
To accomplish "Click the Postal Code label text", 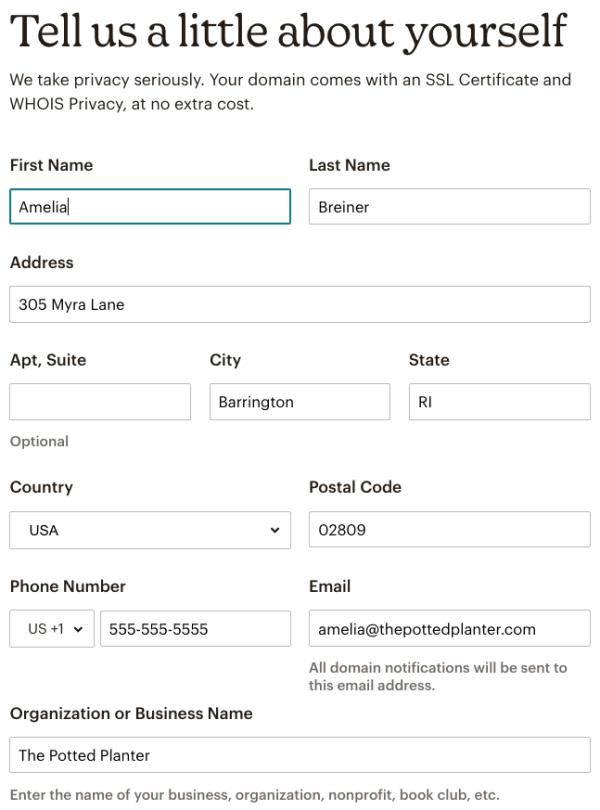I will 355,487.
